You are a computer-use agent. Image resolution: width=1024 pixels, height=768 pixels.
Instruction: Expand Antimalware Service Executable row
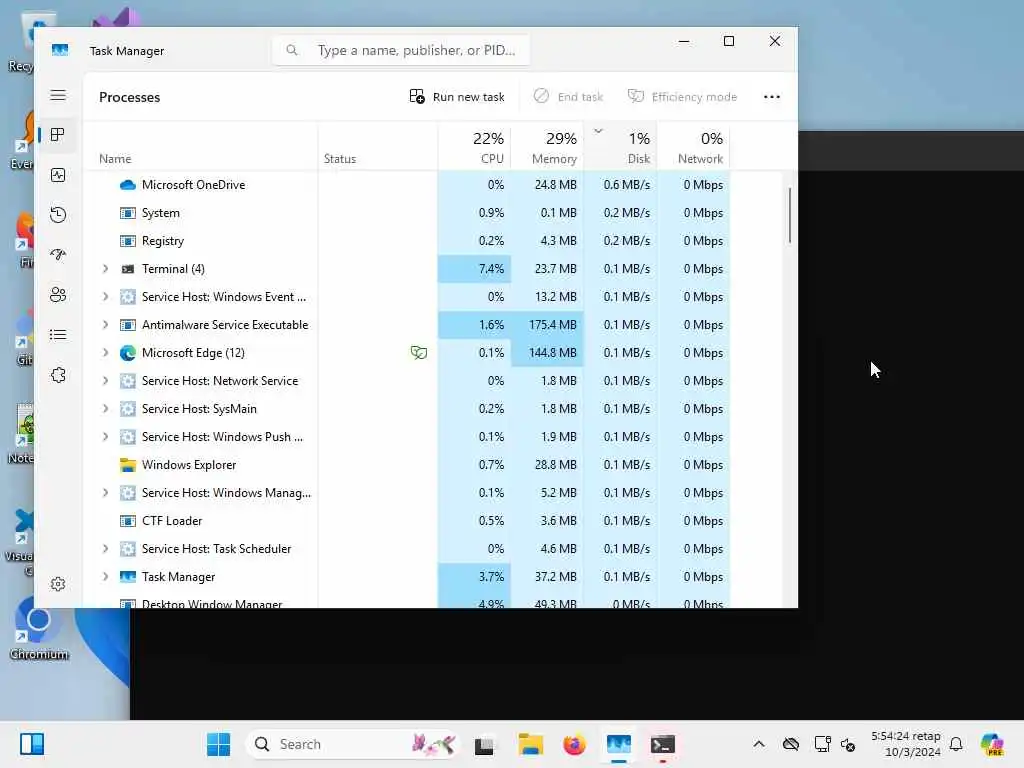tap(105, 325)
